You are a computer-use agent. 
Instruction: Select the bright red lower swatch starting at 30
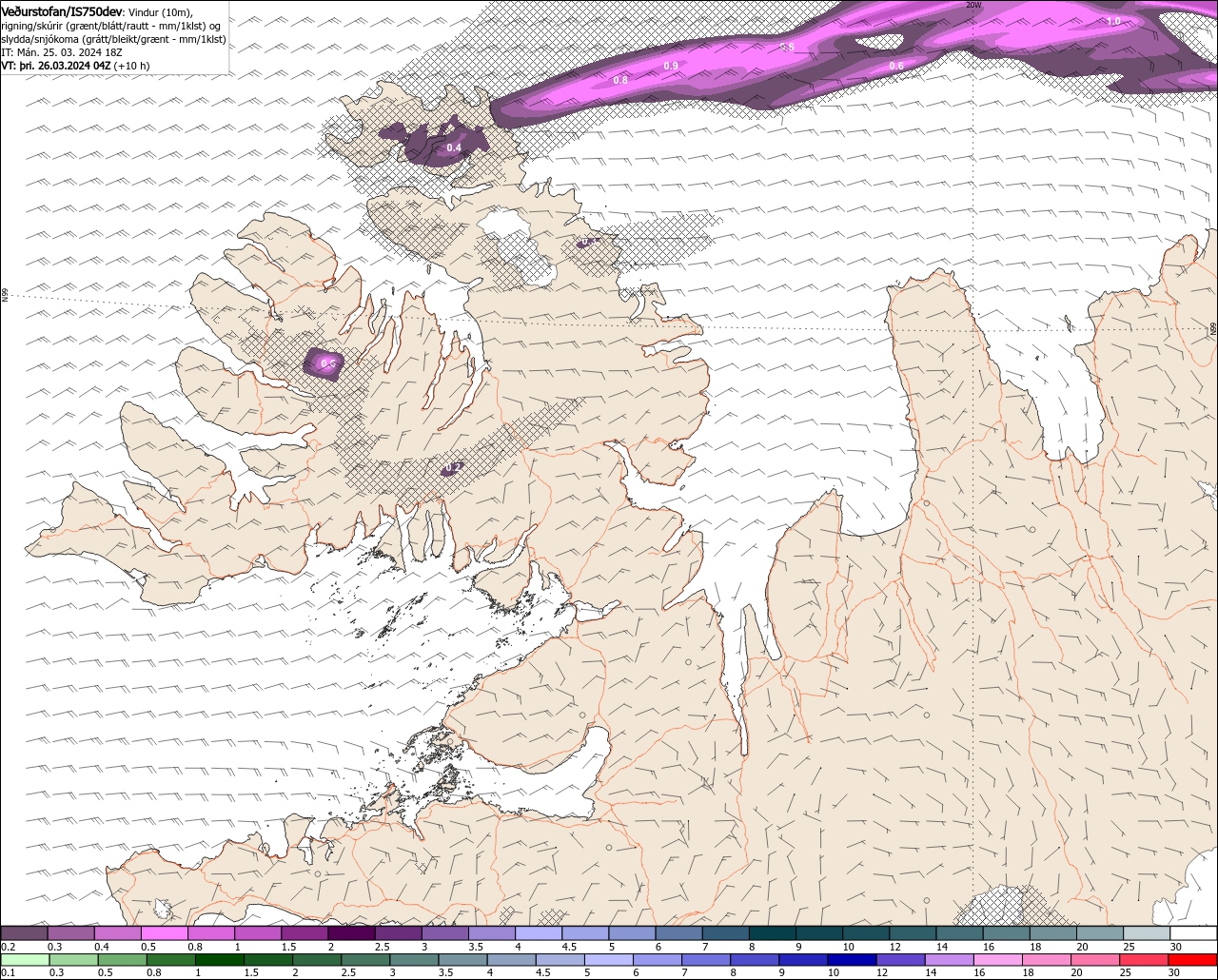[x=1193, y=960]
